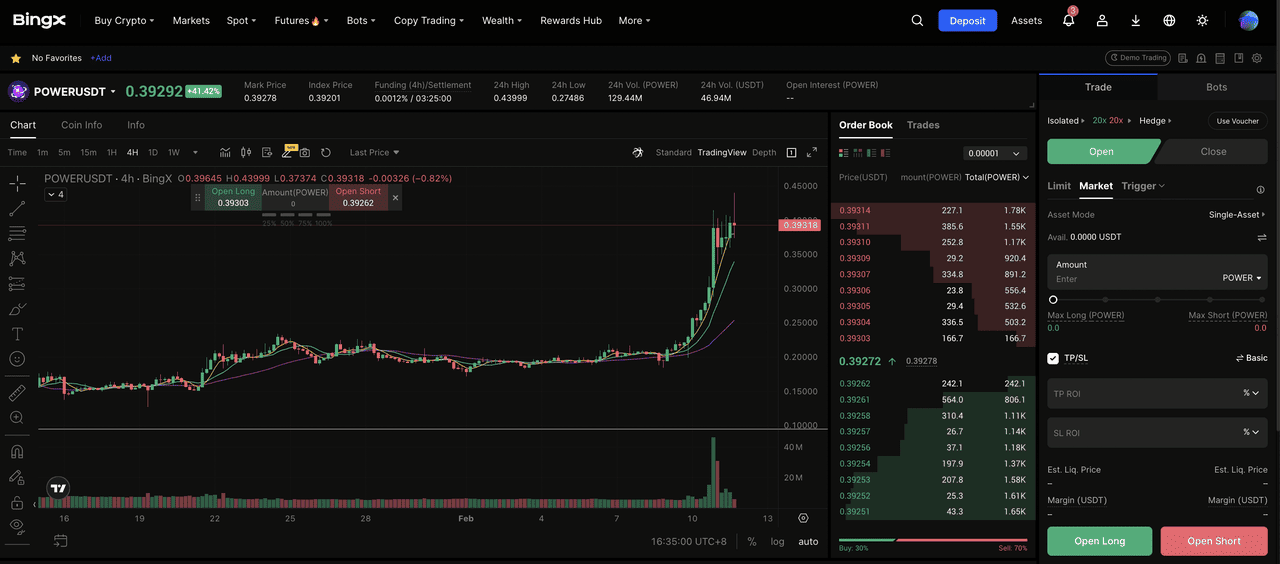Click the search magnifier icon in header
This screenshot has height=564, width=1280.
click(x=917, y=20)
